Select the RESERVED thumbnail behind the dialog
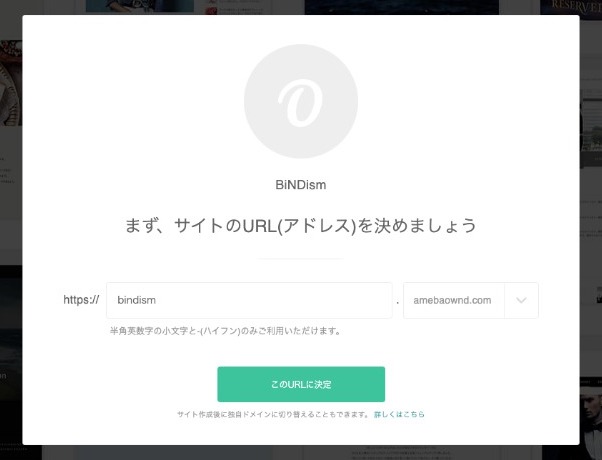 [x=571, y=7]
